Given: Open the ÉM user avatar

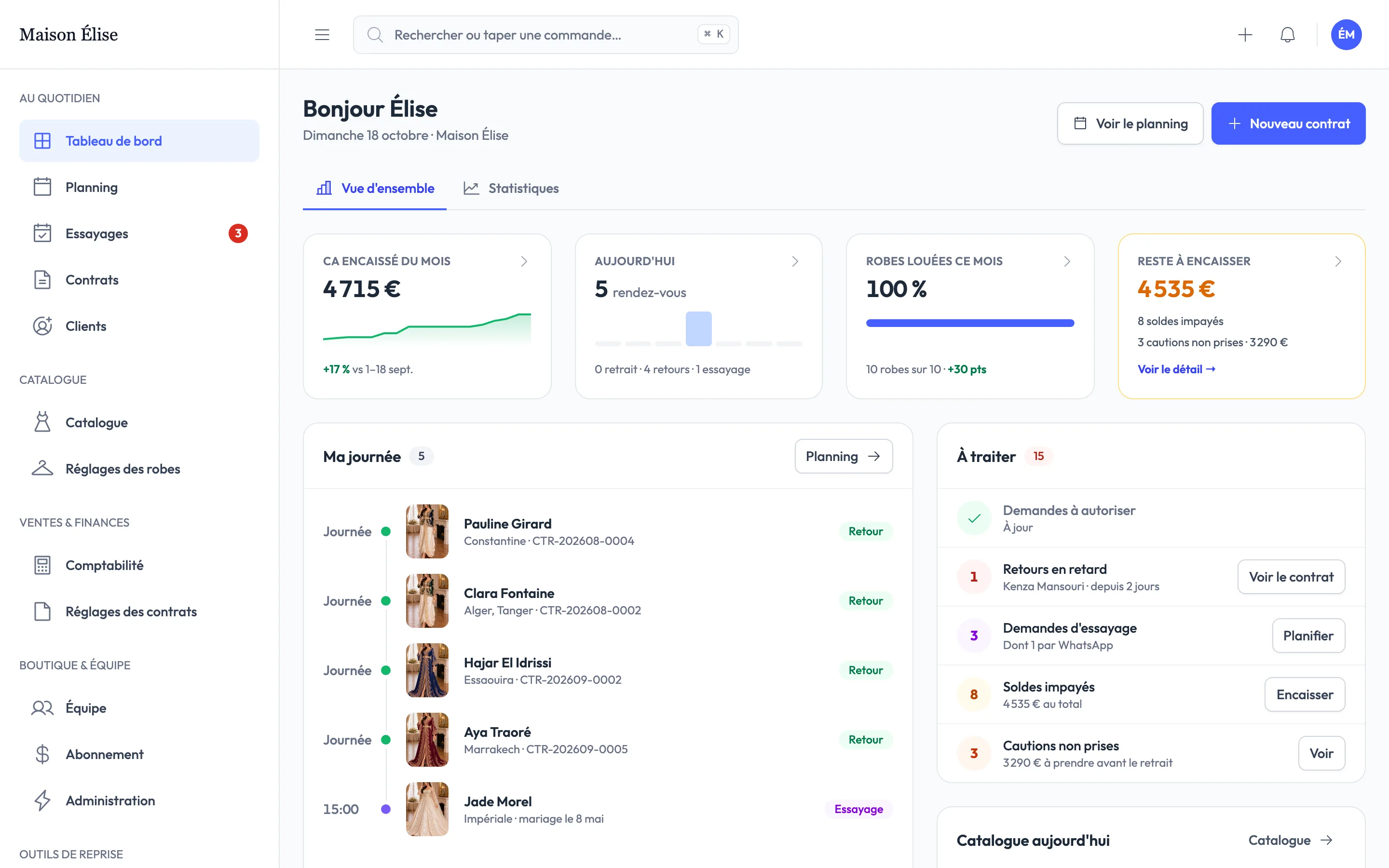Looking at the screenshot, I should pyautogui.click(x=1346, y=35).
